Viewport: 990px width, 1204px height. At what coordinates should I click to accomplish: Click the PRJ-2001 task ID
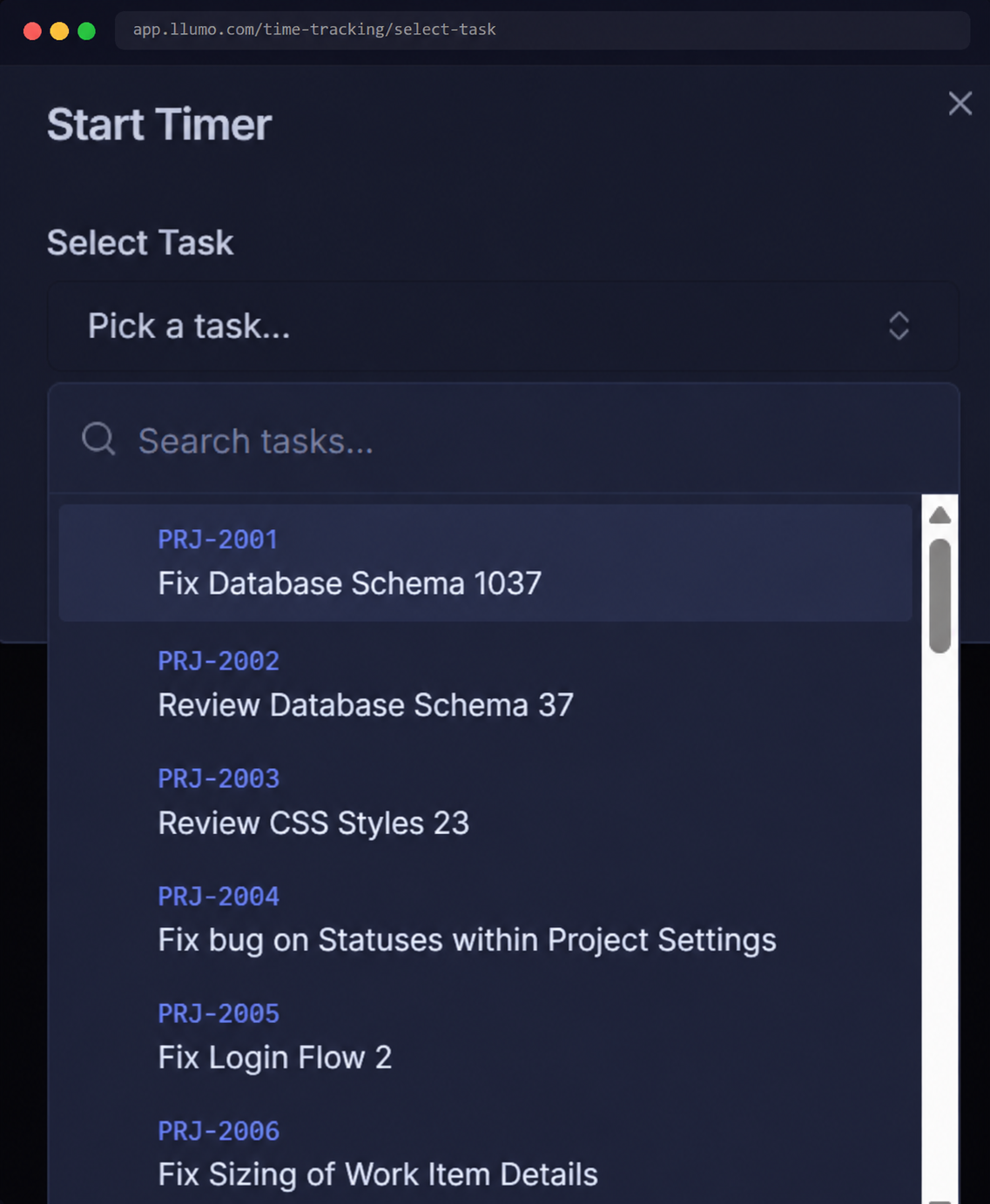tap(218, 540)
